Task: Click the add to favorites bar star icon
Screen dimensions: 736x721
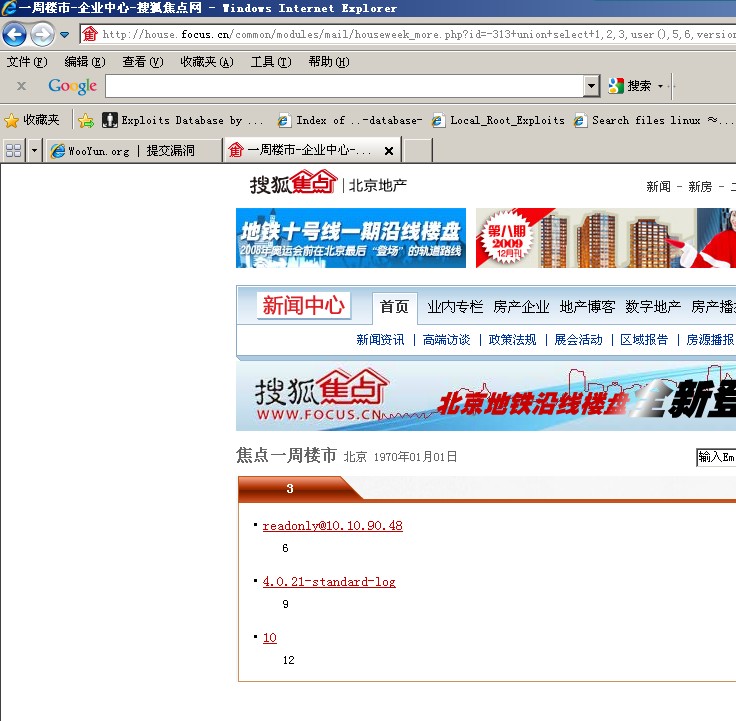Action: (x=86, y=121)
